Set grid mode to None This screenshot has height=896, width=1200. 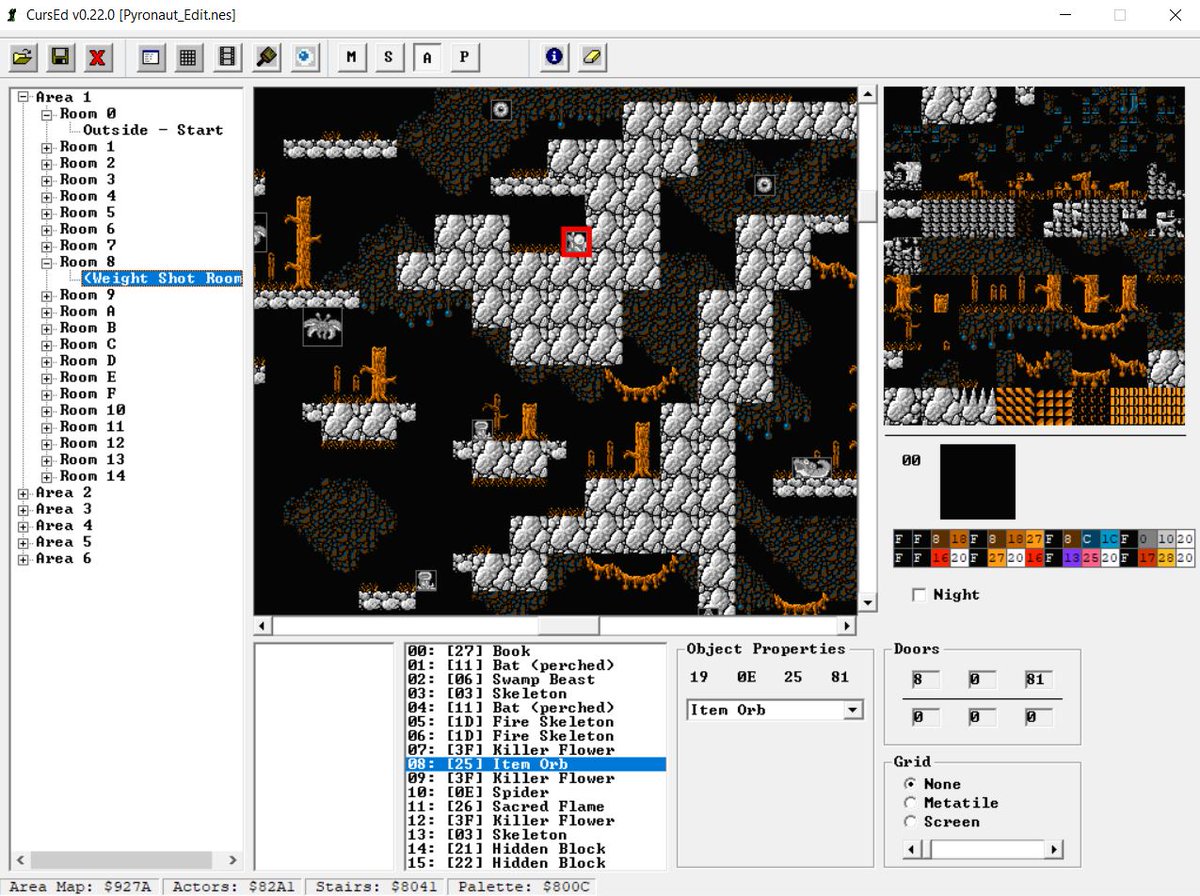click(x=910, y=784)
